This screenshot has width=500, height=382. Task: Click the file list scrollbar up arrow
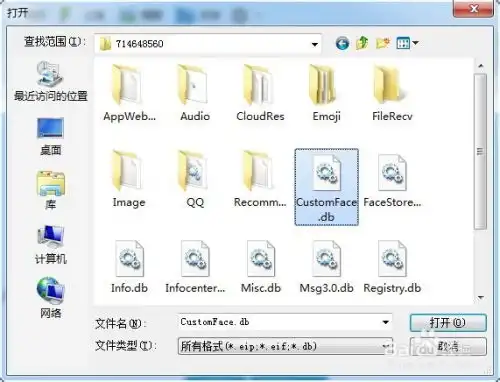coord(481,66)
